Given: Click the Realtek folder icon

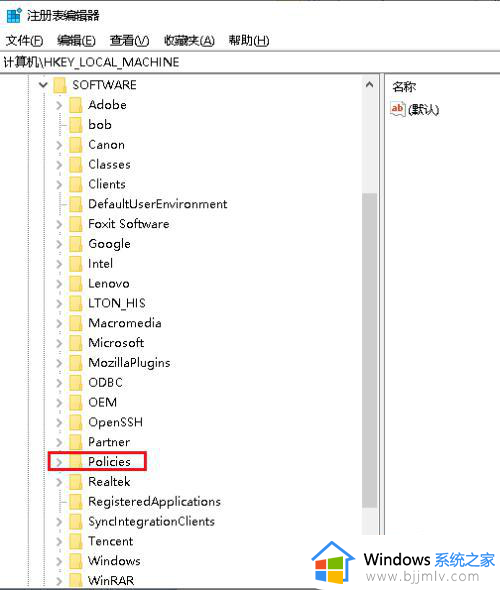Looking at the screenshot, I should [76, 482].
